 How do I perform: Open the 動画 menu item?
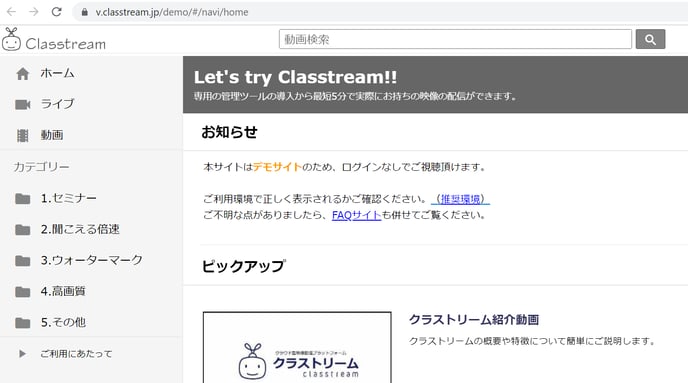(52, 135)
